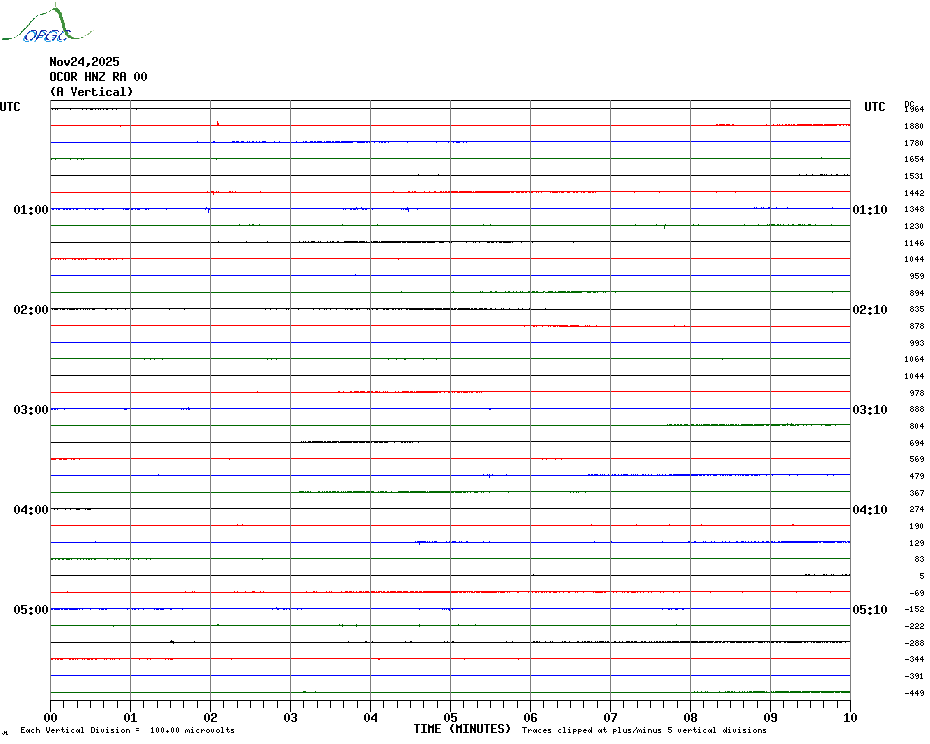Image resolution: width=930 pixels, height=744 pixels.
Task: Click the (A Vertical) component label
Action: 90,92
